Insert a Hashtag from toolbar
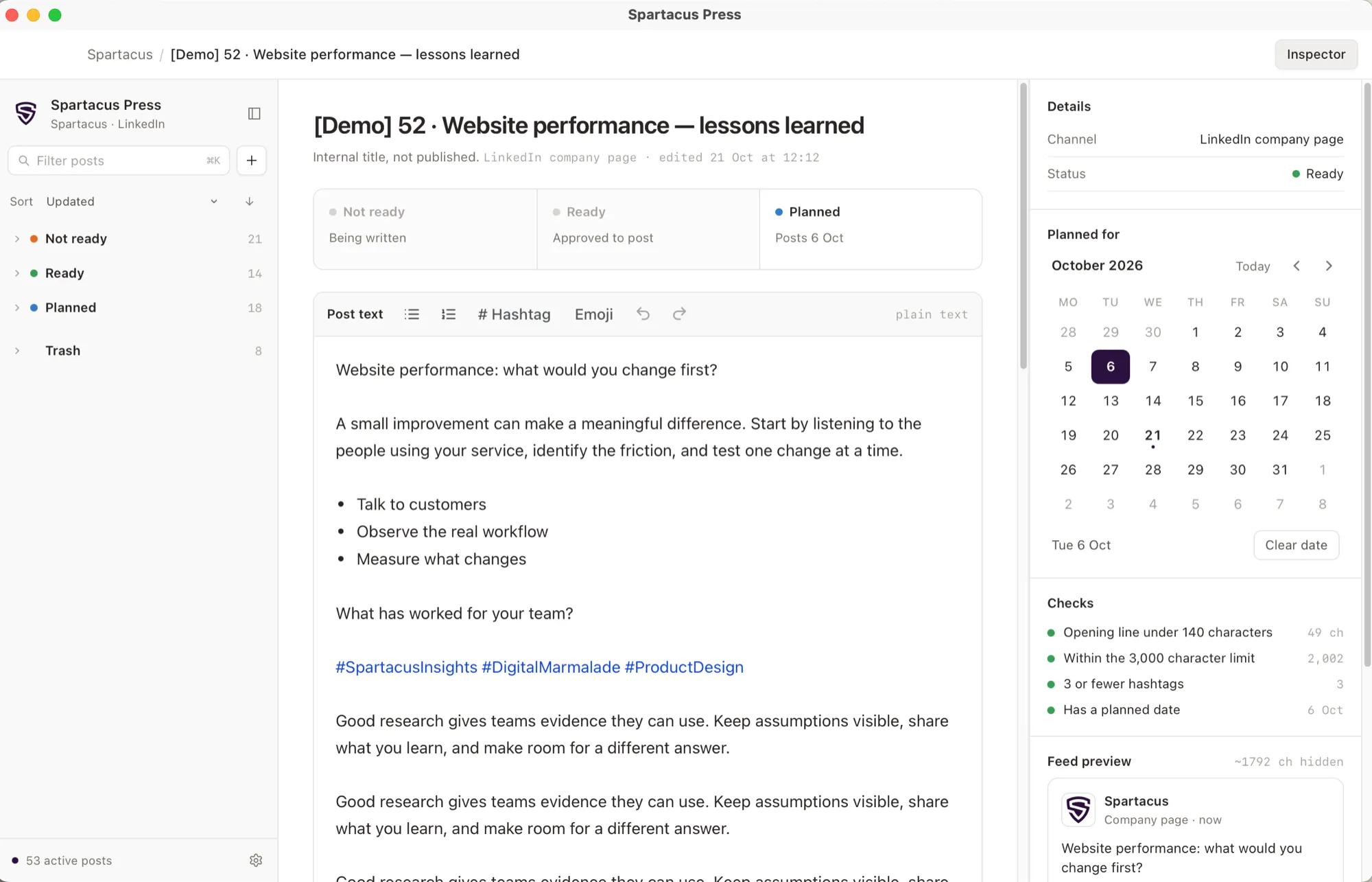 click(514, 314)
